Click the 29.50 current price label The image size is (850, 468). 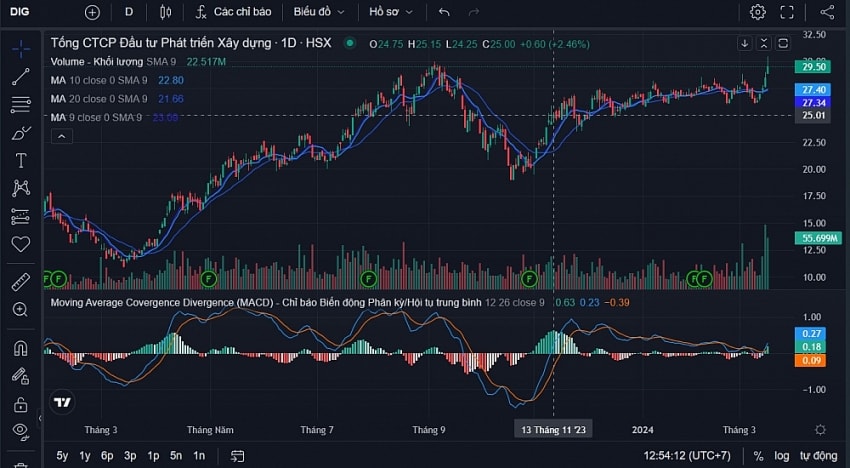[x=813, y=67]
